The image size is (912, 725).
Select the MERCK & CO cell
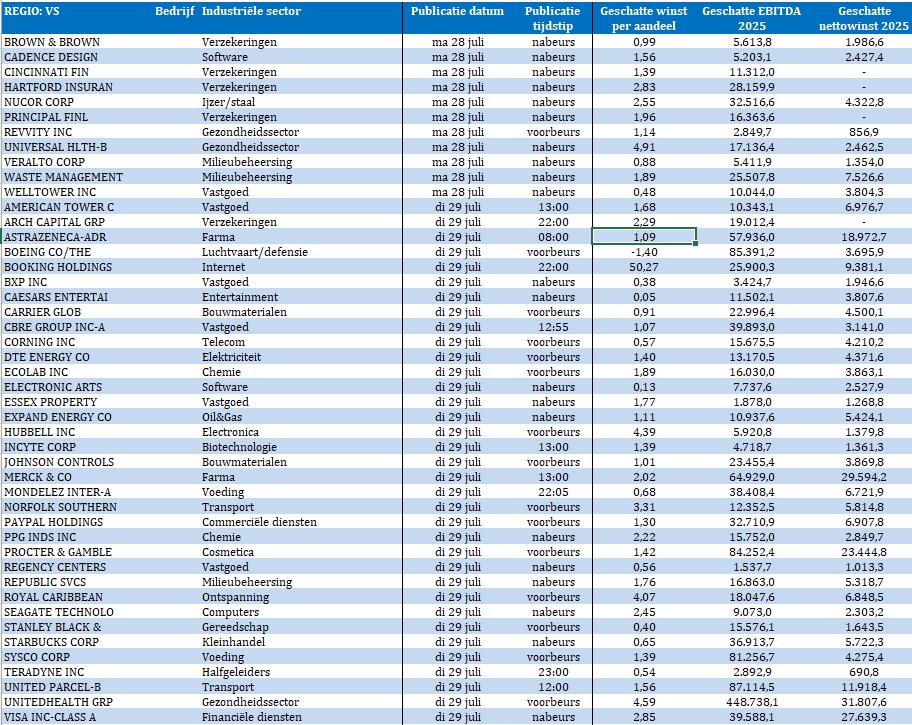pos(38,477)
